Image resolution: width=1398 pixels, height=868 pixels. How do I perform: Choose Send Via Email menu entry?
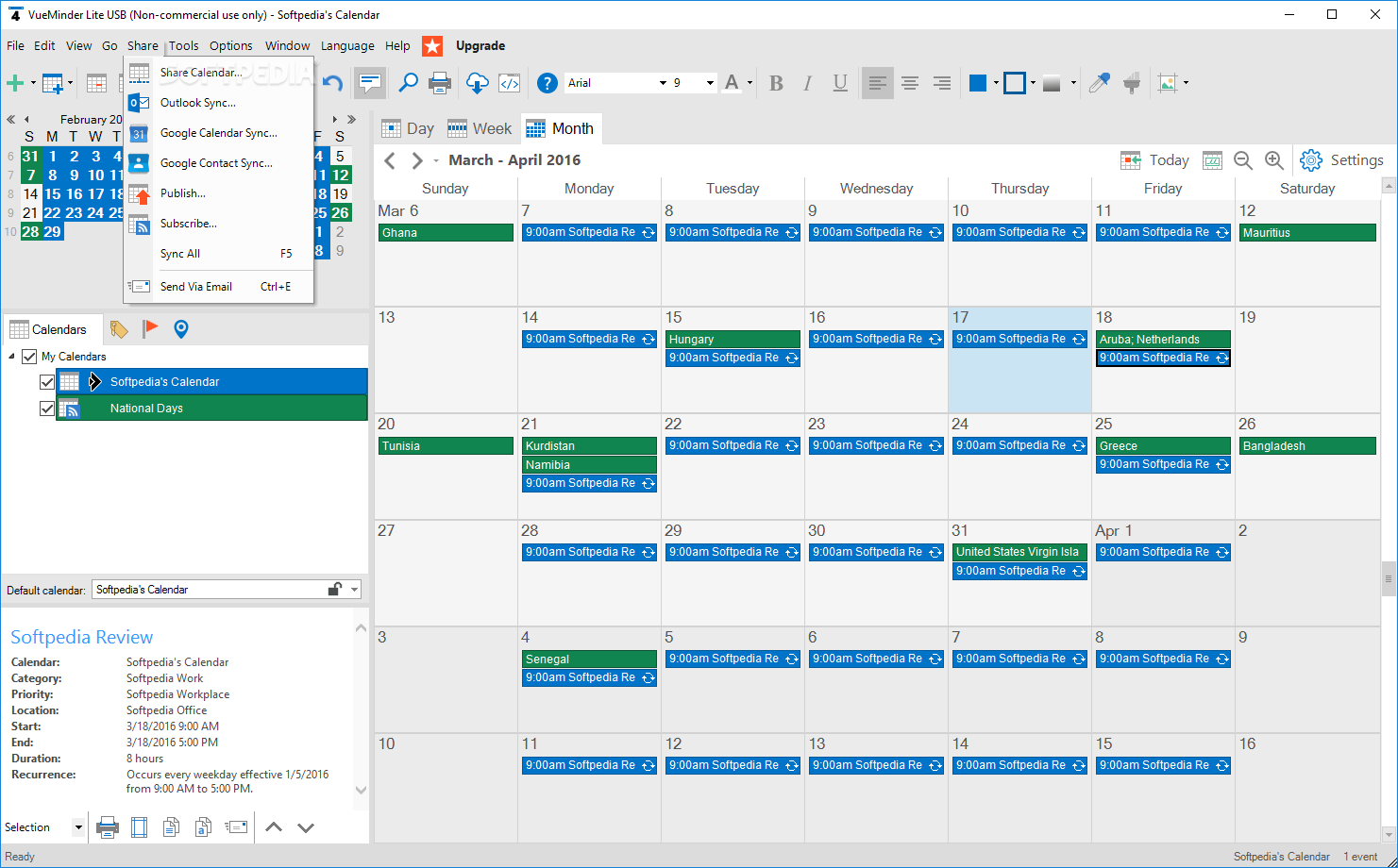218,287
